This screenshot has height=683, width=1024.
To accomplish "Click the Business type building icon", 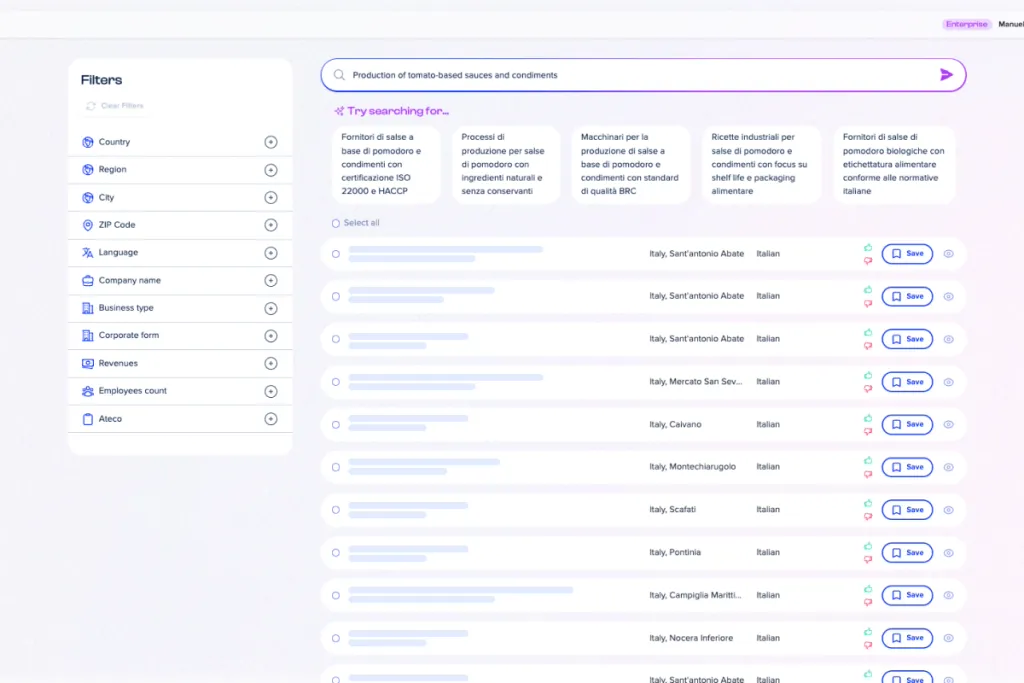I will pyautogui.click(x=88, y=308).
